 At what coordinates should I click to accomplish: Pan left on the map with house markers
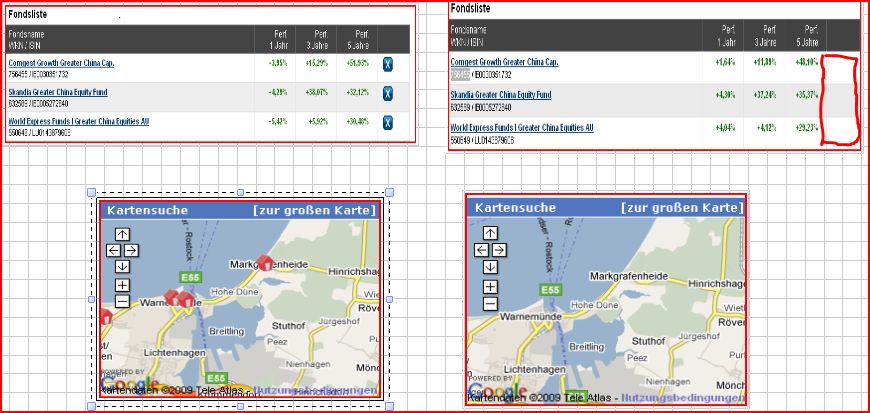pyautogui.click(x=113, y=250)
